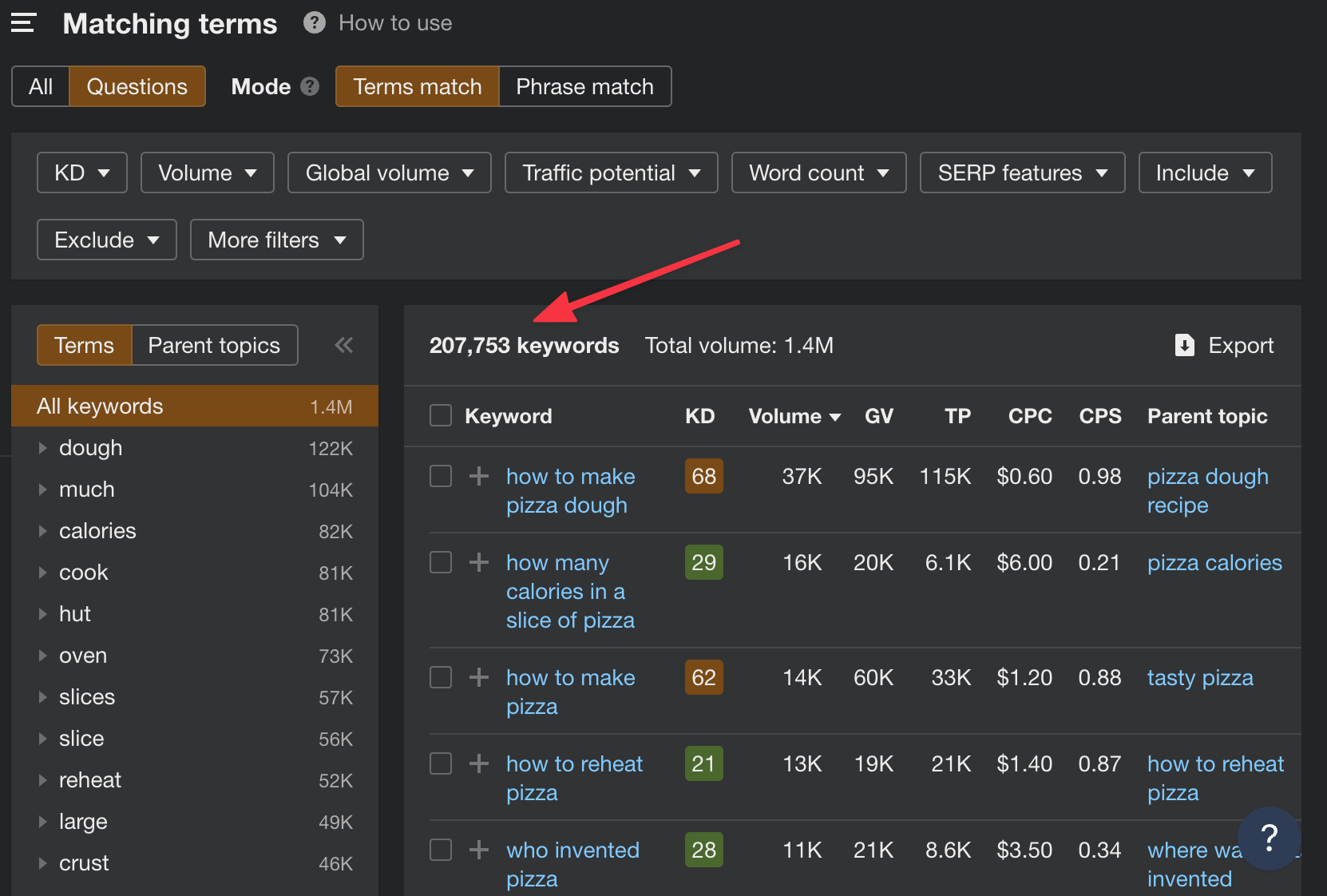Add 'who invented pizza' with plus
The height and width of the screenshot is (896, 1327).
click(x=479, y=850)
